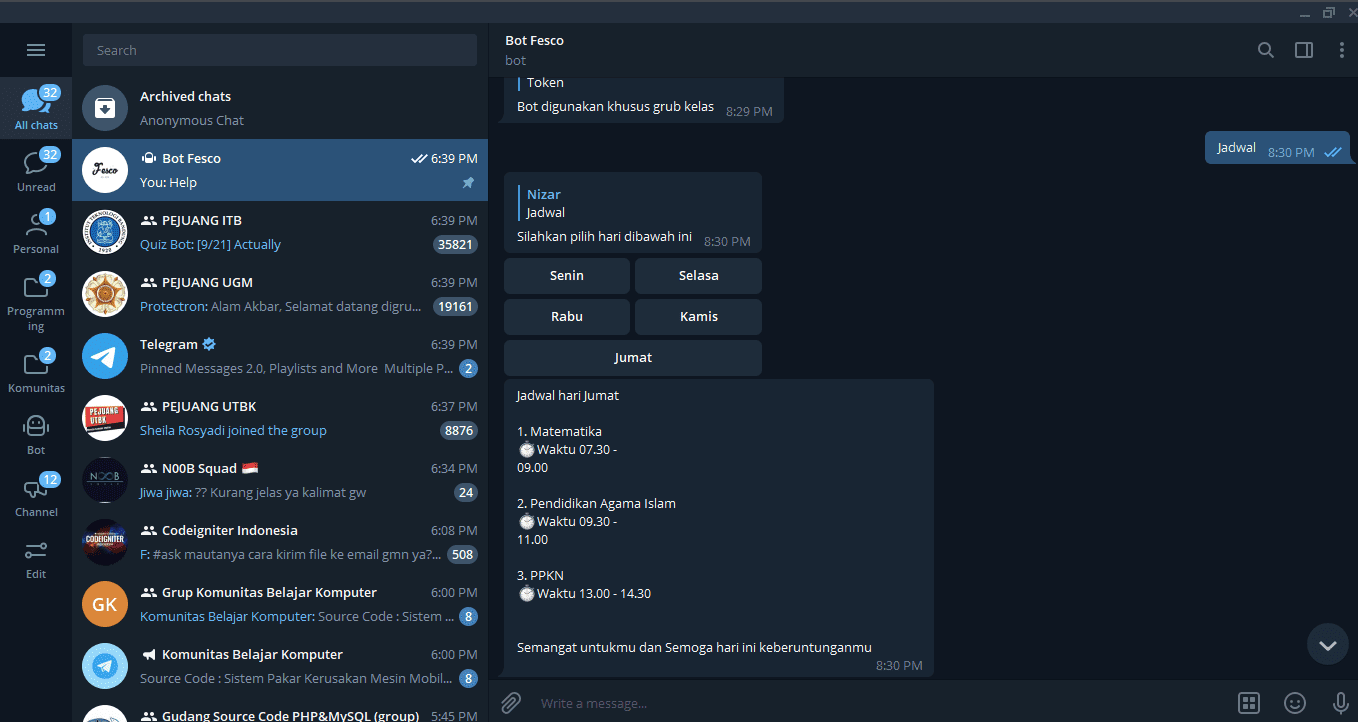1358x722 pixels.
Task: Toggle the right info sidebar panel
Action: [1304, 50]
